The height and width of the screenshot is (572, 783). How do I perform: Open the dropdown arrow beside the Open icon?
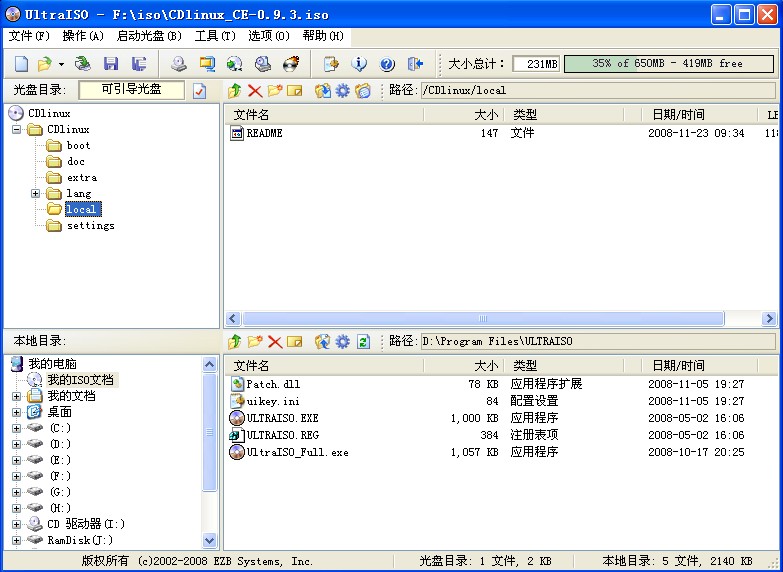(x=61, y=64)
